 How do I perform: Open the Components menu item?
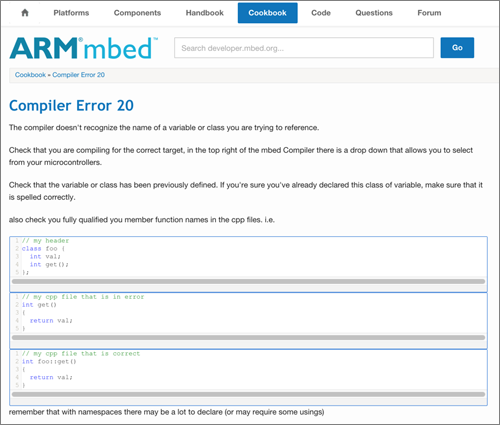(x=137, y=13)
